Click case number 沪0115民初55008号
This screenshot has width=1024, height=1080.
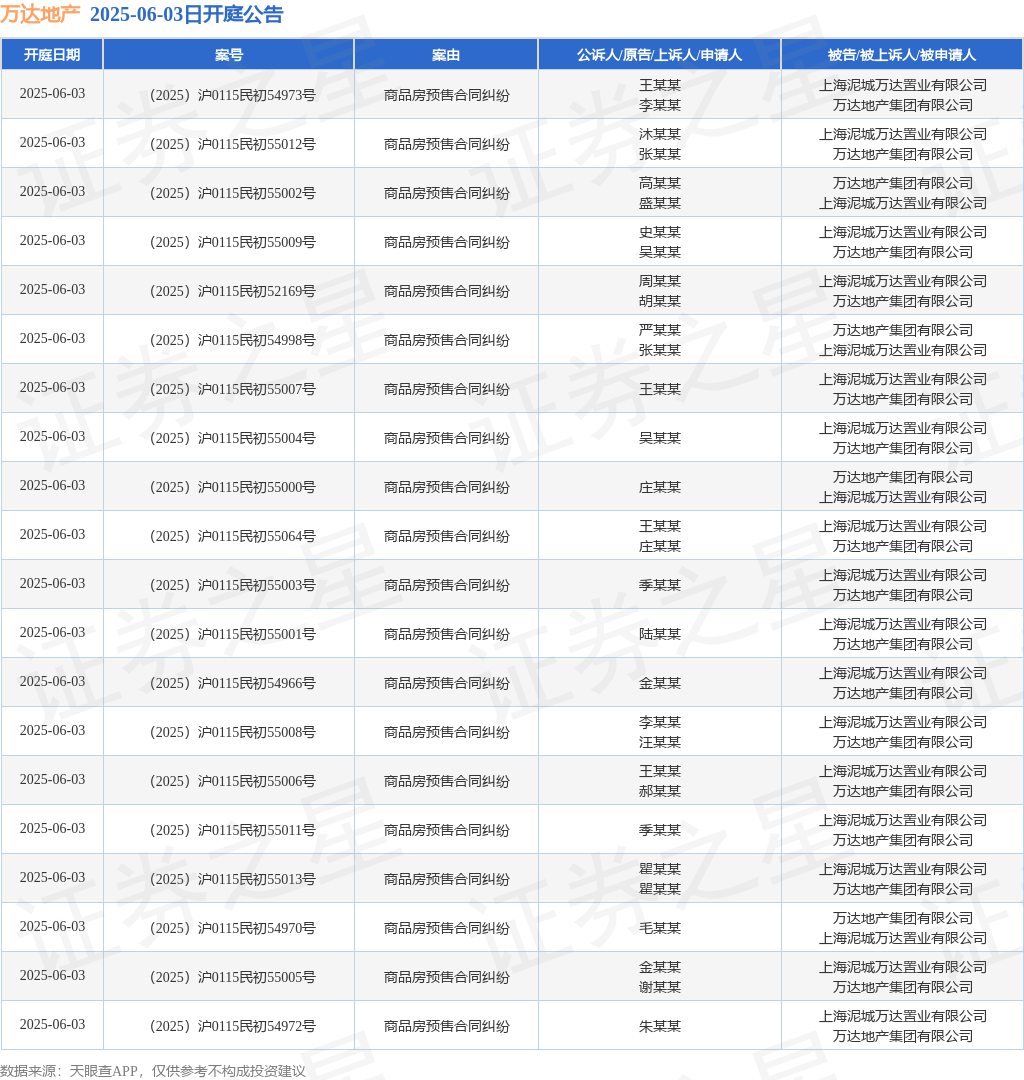(x=233, y=731)
